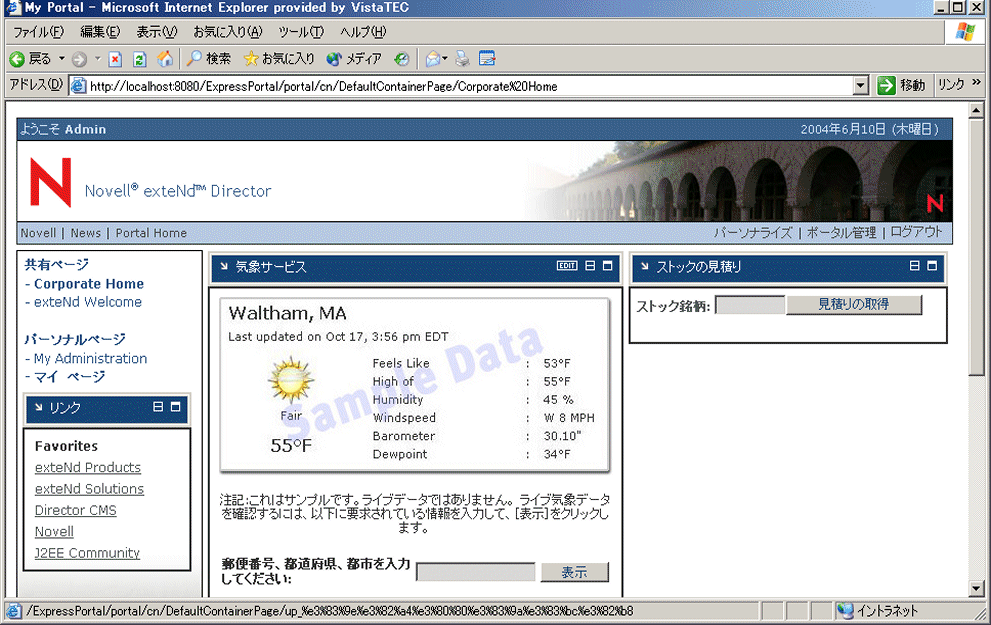Screen dimensions: 991x625
Task: Open the weather portlet EDIT settings
Action: 566,266
